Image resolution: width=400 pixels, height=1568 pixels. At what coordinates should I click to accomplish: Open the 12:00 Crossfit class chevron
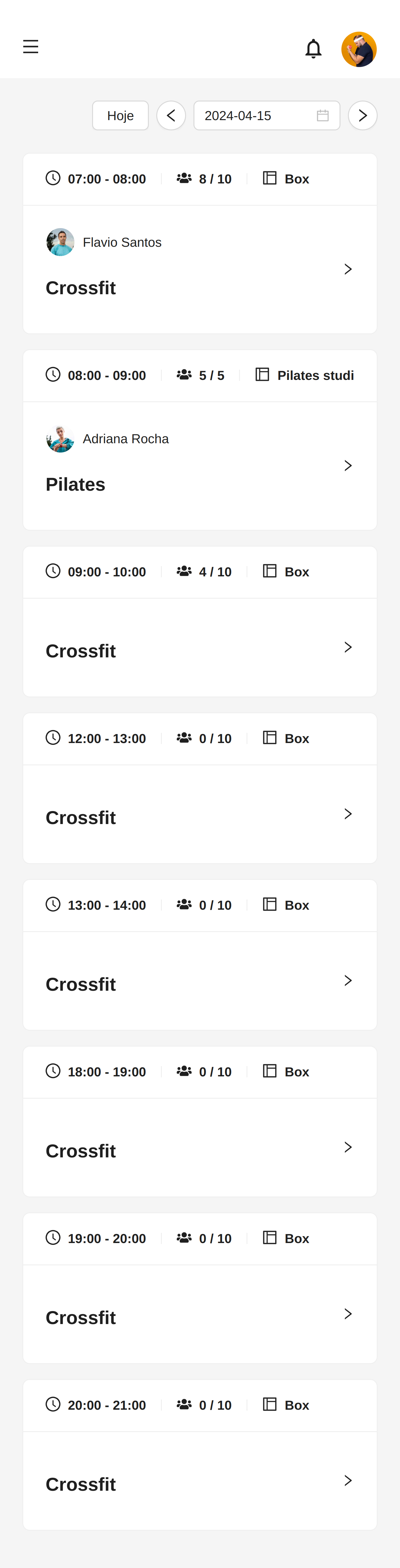click(348, 814)
